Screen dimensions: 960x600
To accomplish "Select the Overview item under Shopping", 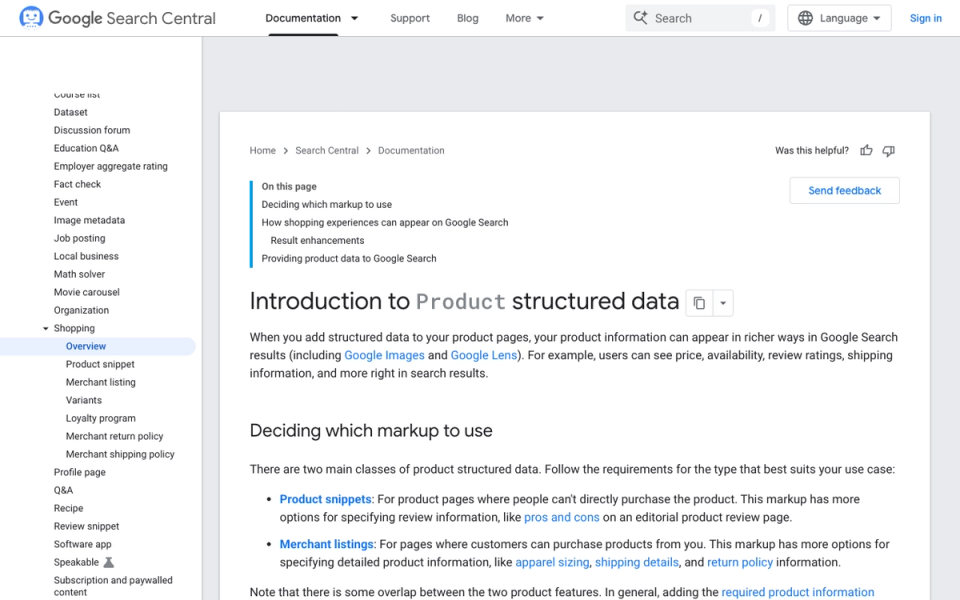I will (86, 347).
